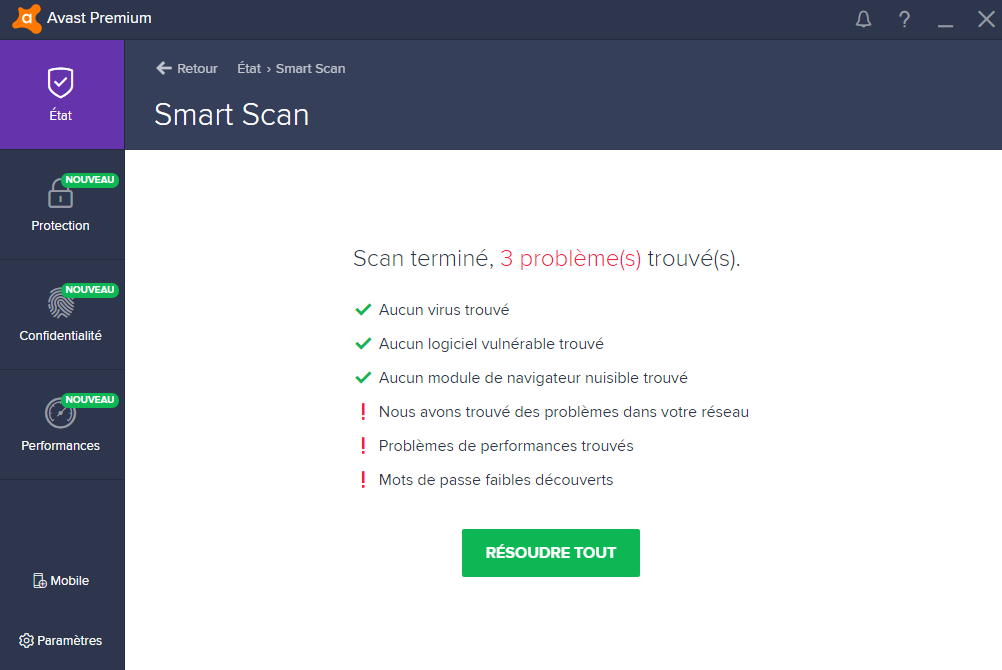Select the Protection sidebar label
Screen dimensions: 1002x670
point(60,226)
